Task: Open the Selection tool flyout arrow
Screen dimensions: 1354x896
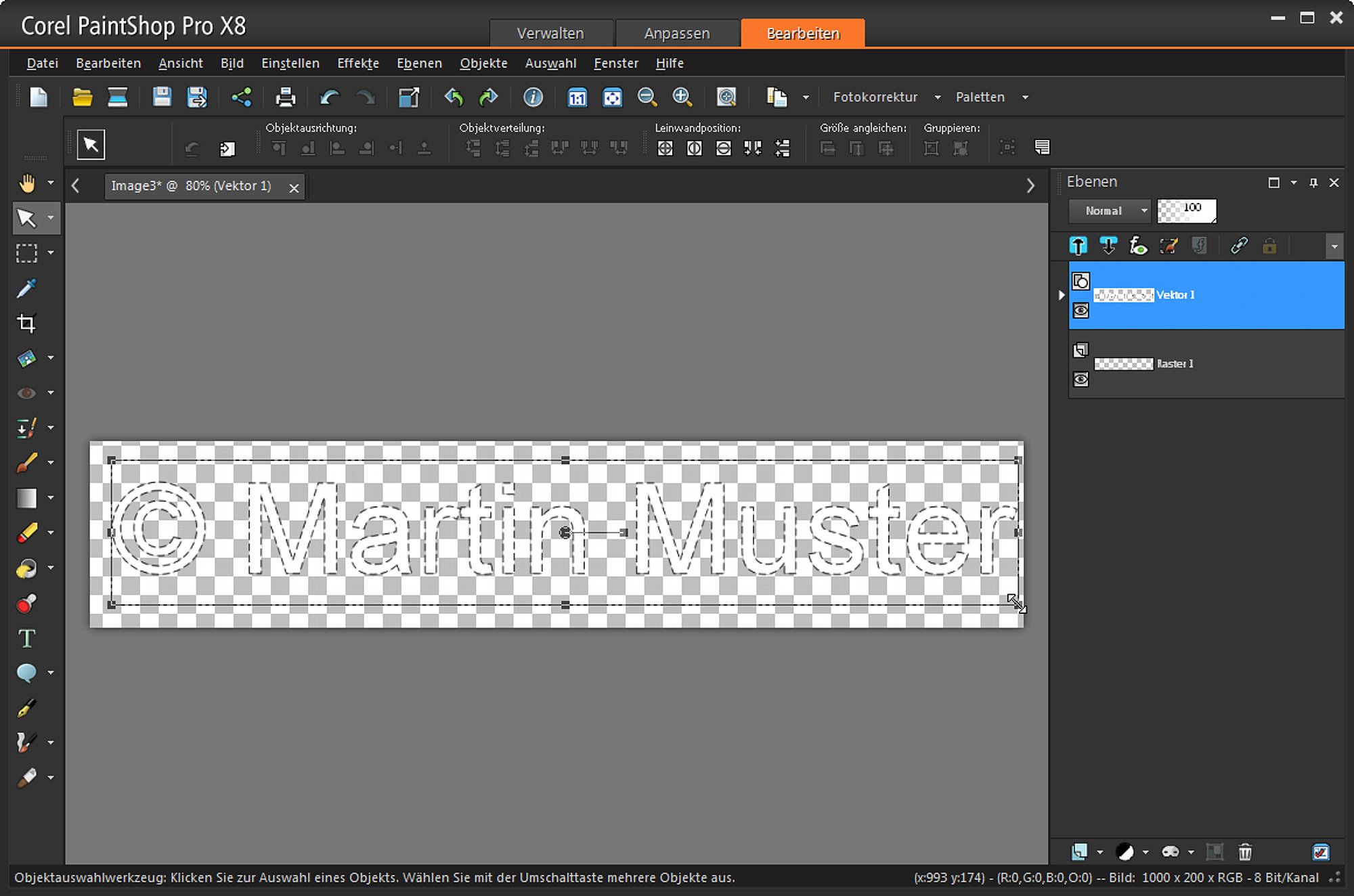Action: pos(51,253)
